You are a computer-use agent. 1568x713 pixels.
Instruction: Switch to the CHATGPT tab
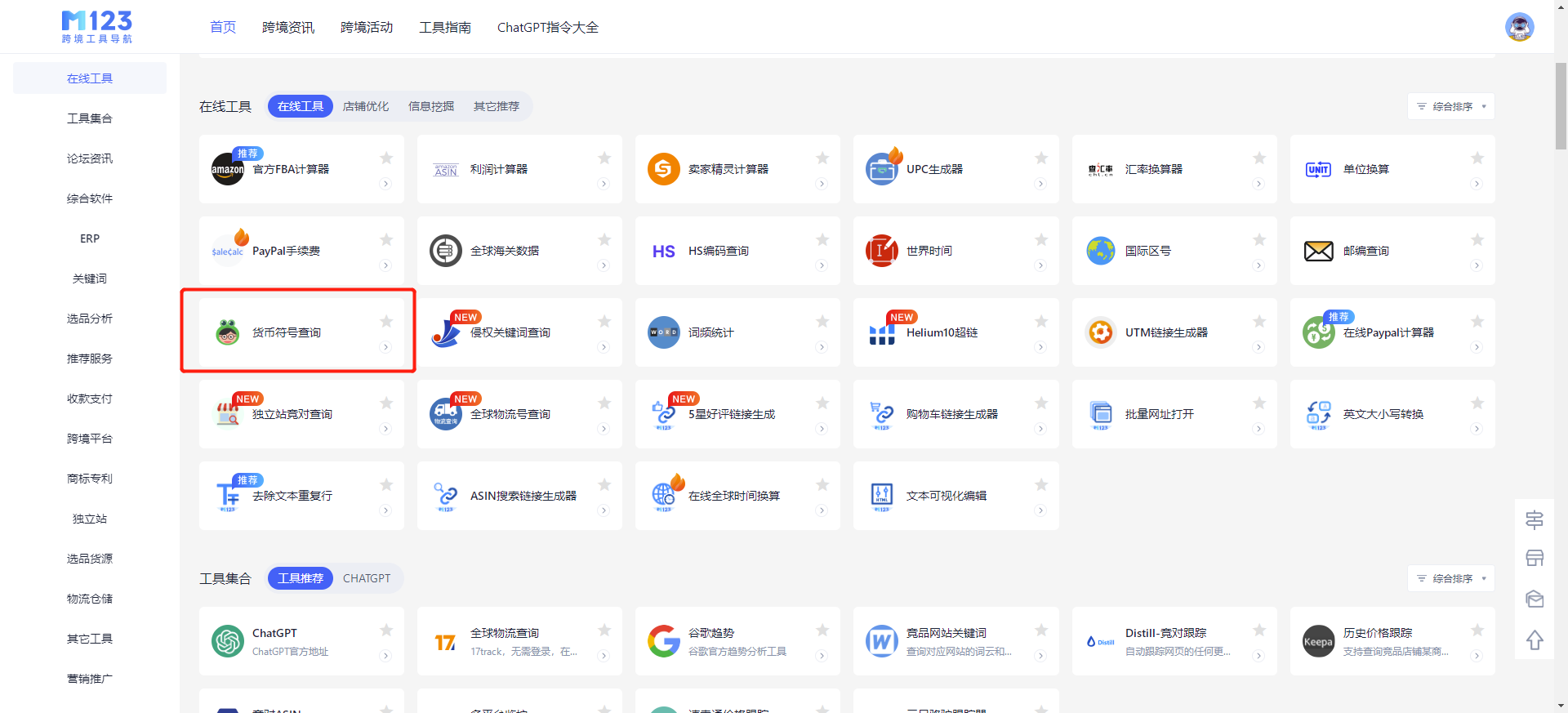click(x=367, y=578)
